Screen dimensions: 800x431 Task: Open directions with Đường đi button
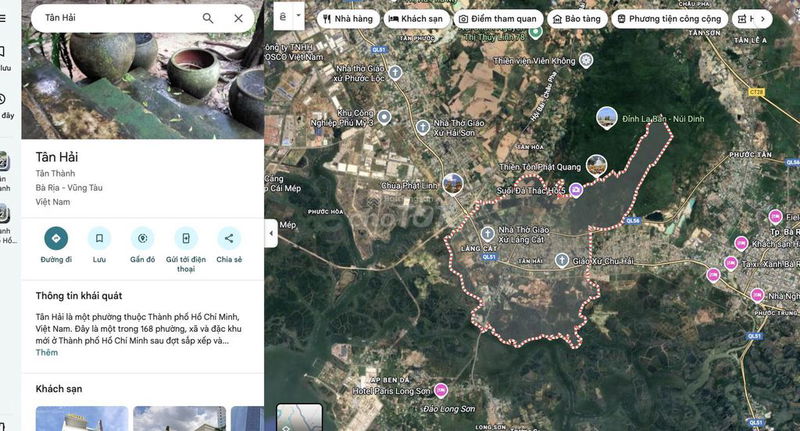56,238
